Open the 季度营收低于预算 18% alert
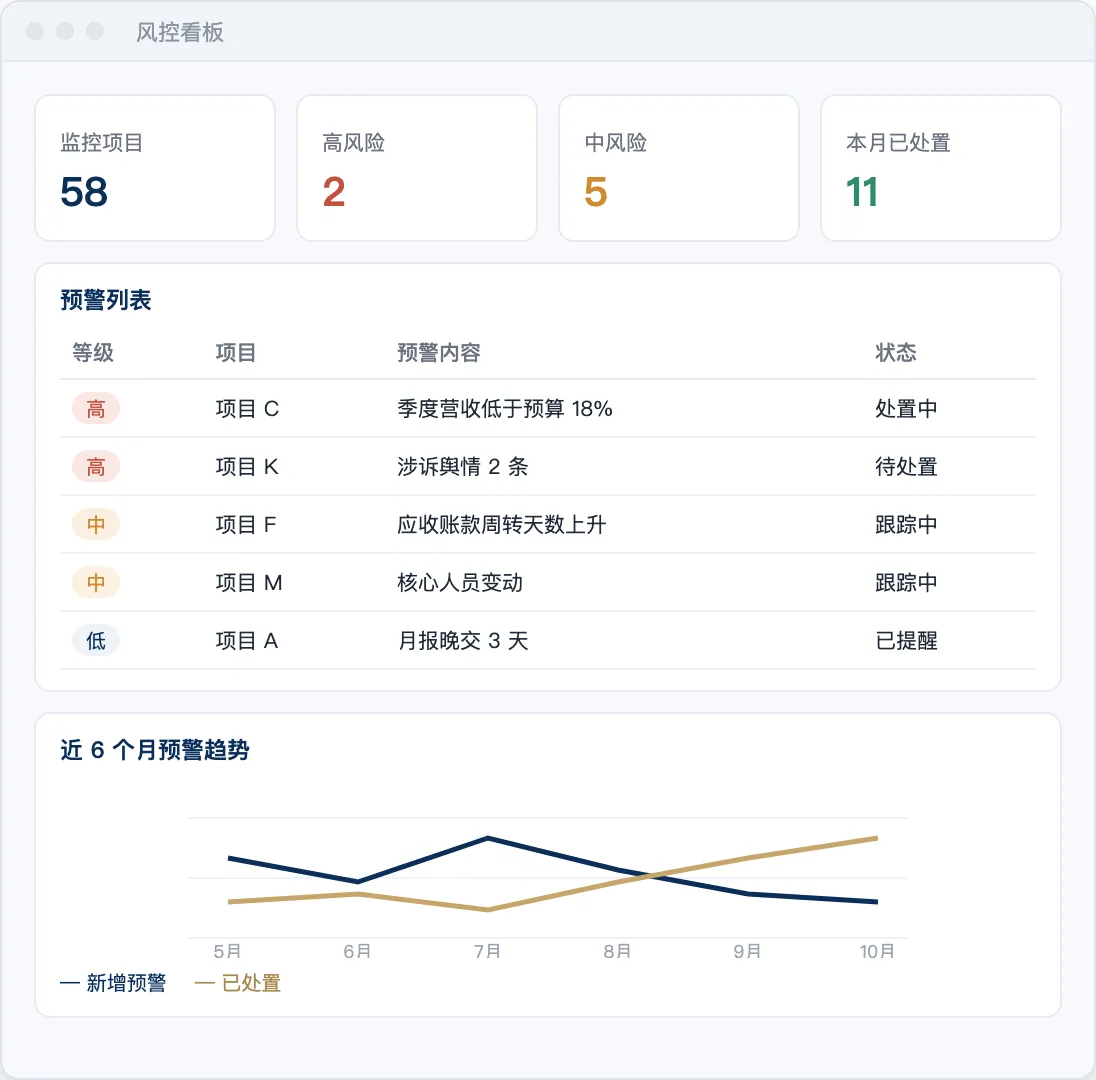The width and height of the screenshot is (1096, 1080). [x=505, y=408]
